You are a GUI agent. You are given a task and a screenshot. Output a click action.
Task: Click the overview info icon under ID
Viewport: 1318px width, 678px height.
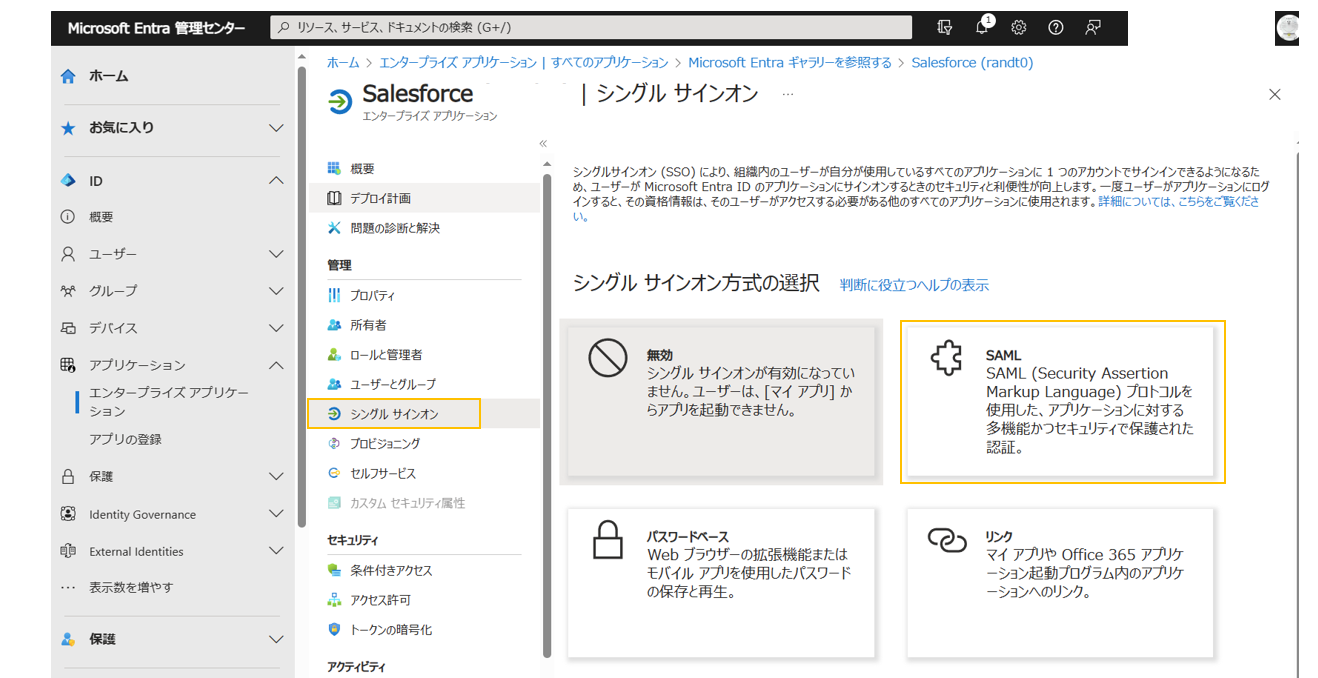(68, 217)
